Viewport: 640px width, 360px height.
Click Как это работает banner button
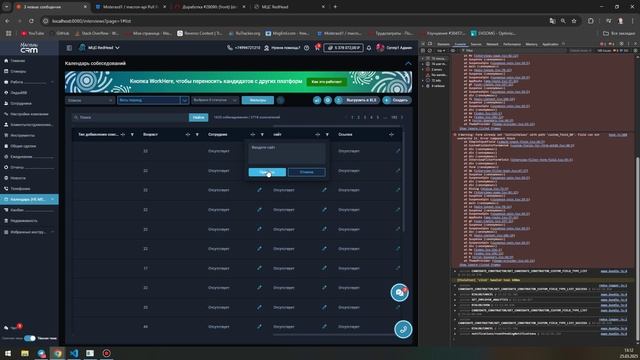[x=327, y=82]
